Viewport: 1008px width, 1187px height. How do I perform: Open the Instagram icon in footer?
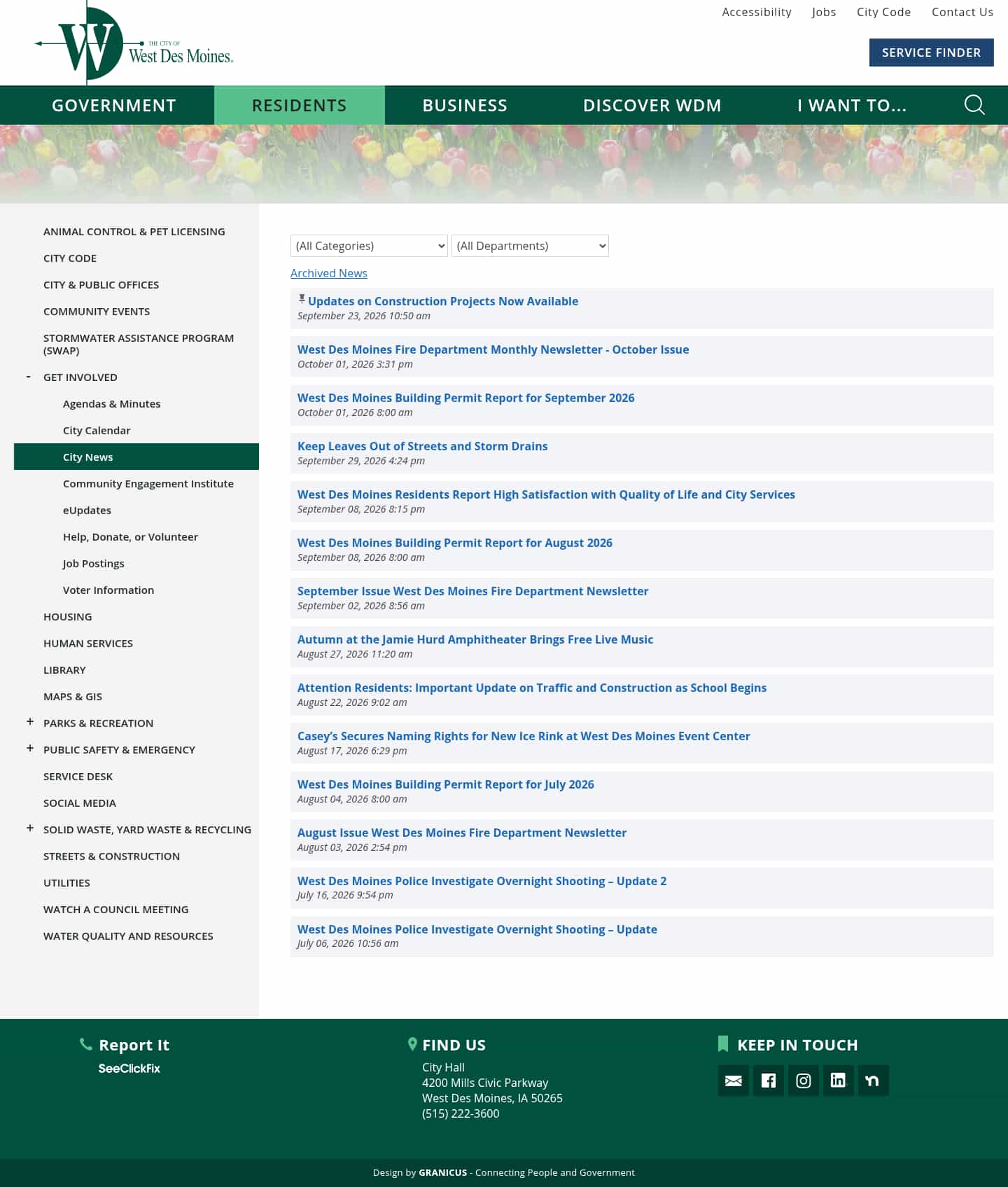(x=804, y=1081)
